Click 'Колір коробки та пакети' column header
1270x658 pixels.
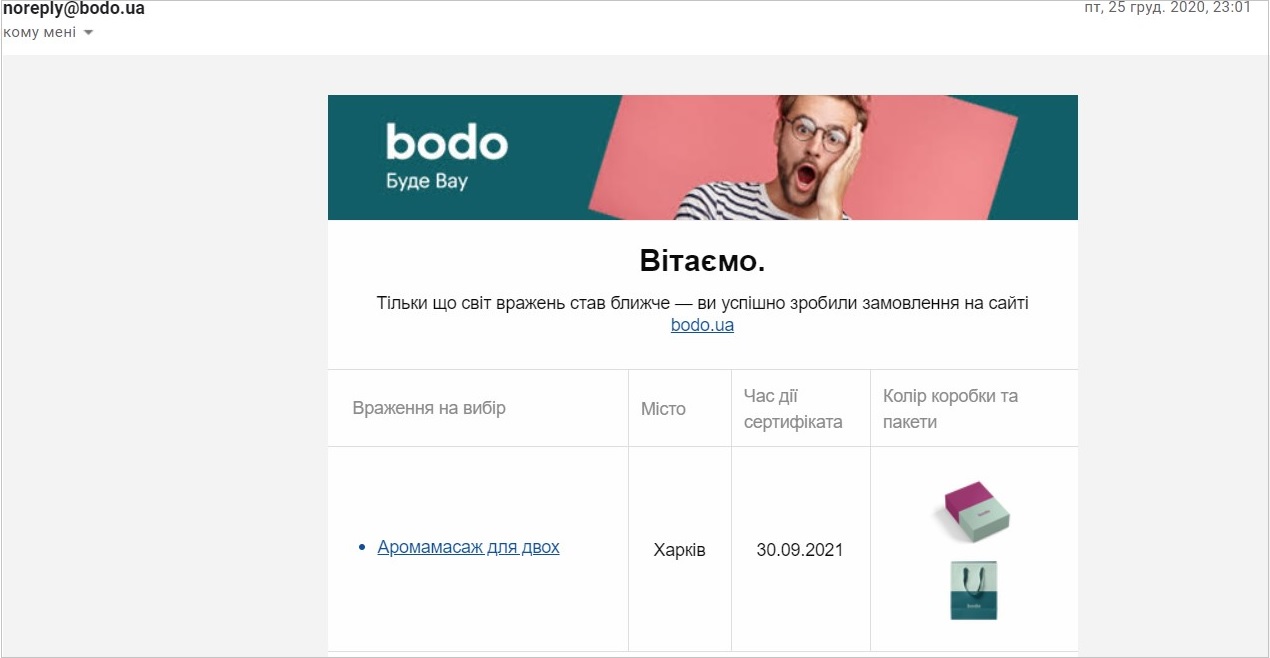(950, 408)
